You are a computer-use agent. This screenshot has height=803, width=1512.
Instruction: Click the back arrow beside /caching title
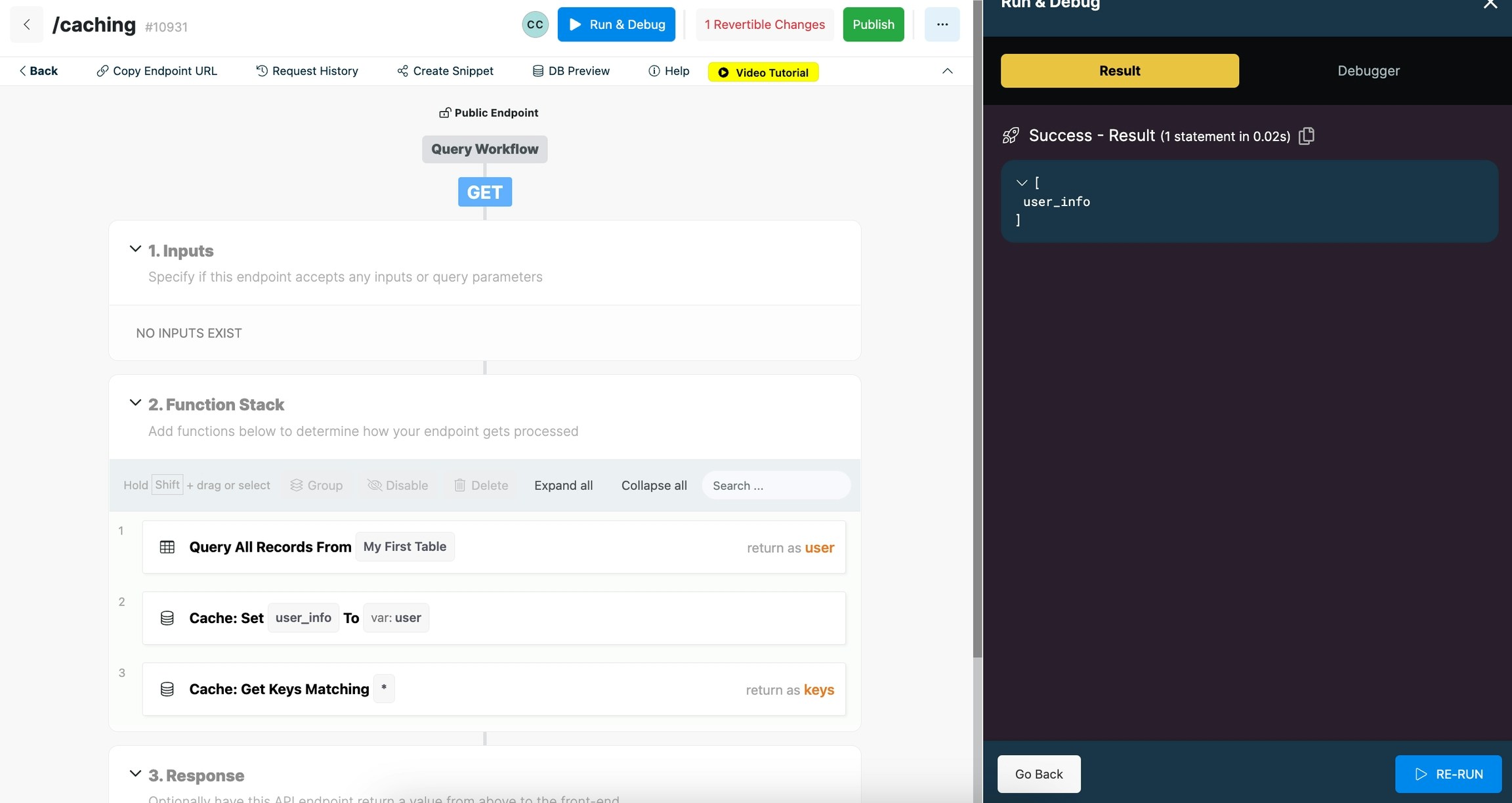pos(27,24)
